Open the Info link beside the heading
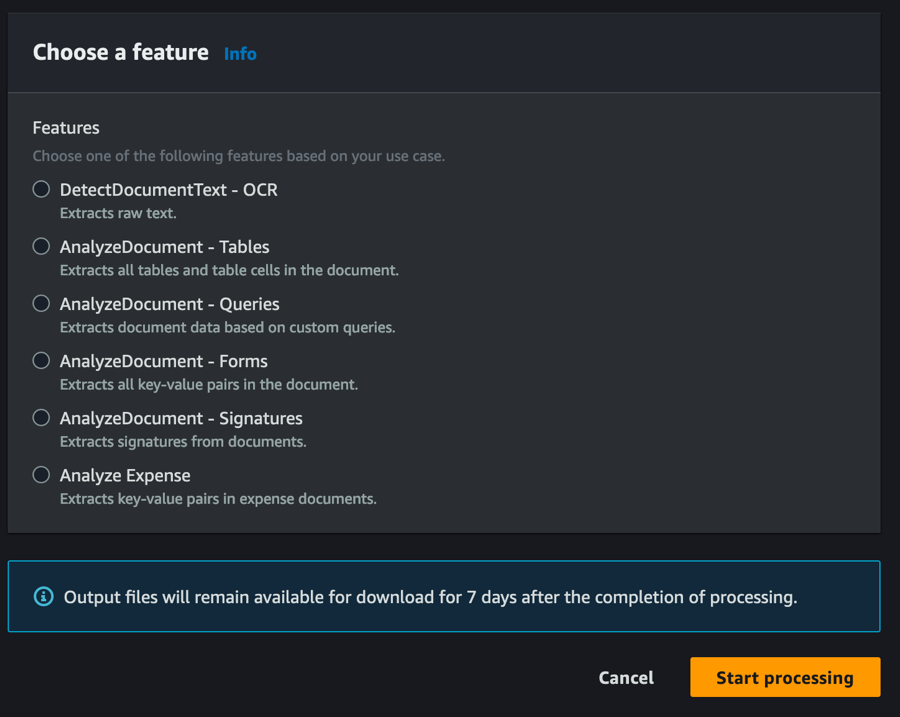This screenshot has height=717, width=900. 240,54
